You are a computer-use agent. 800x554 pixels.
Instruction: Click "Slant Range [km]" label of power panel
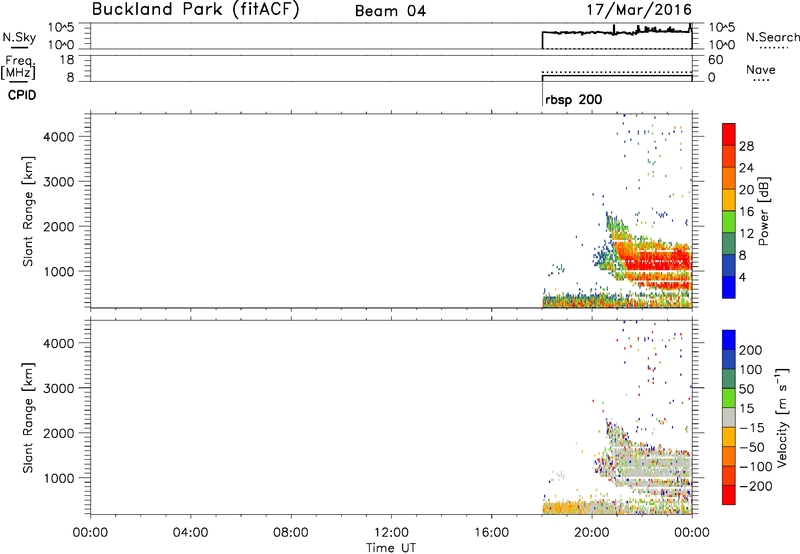[x=28, y=211]
